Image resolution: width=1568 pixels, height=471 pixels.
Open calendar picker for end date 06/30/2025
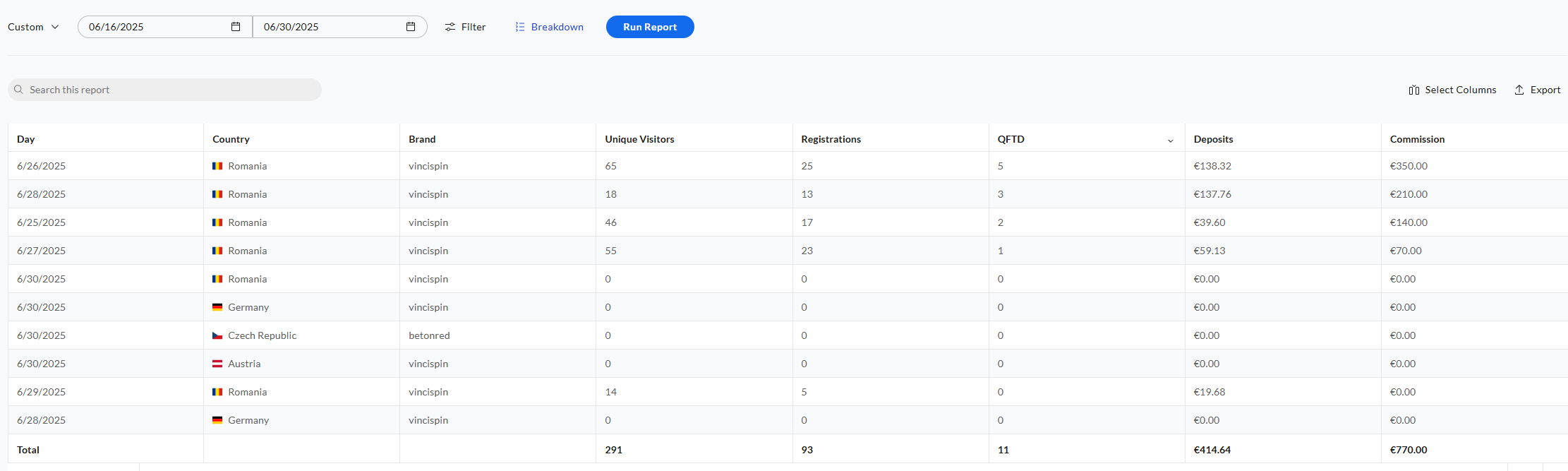click(411, 27)
